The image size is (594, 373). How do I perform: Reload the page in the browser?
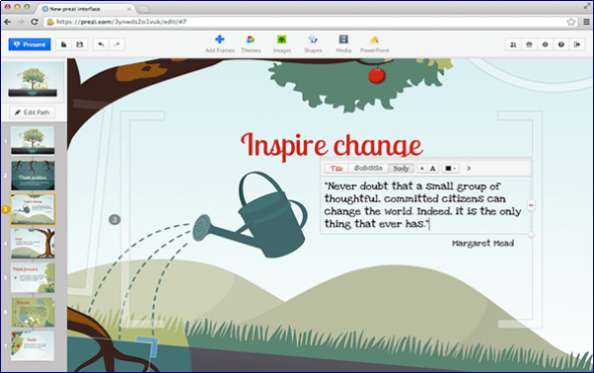pos(34,22)
